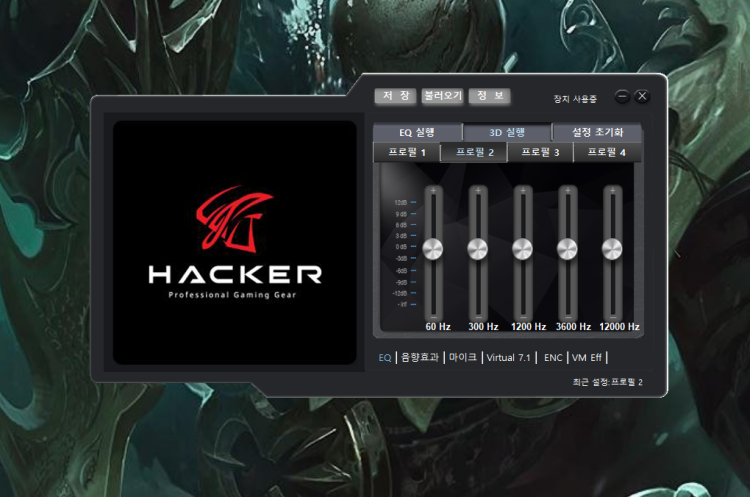Click minus icon below 1200 Hz slider
Image resolution: width=750 pixels, height=497 pixels.
click(x=523, y=317)
